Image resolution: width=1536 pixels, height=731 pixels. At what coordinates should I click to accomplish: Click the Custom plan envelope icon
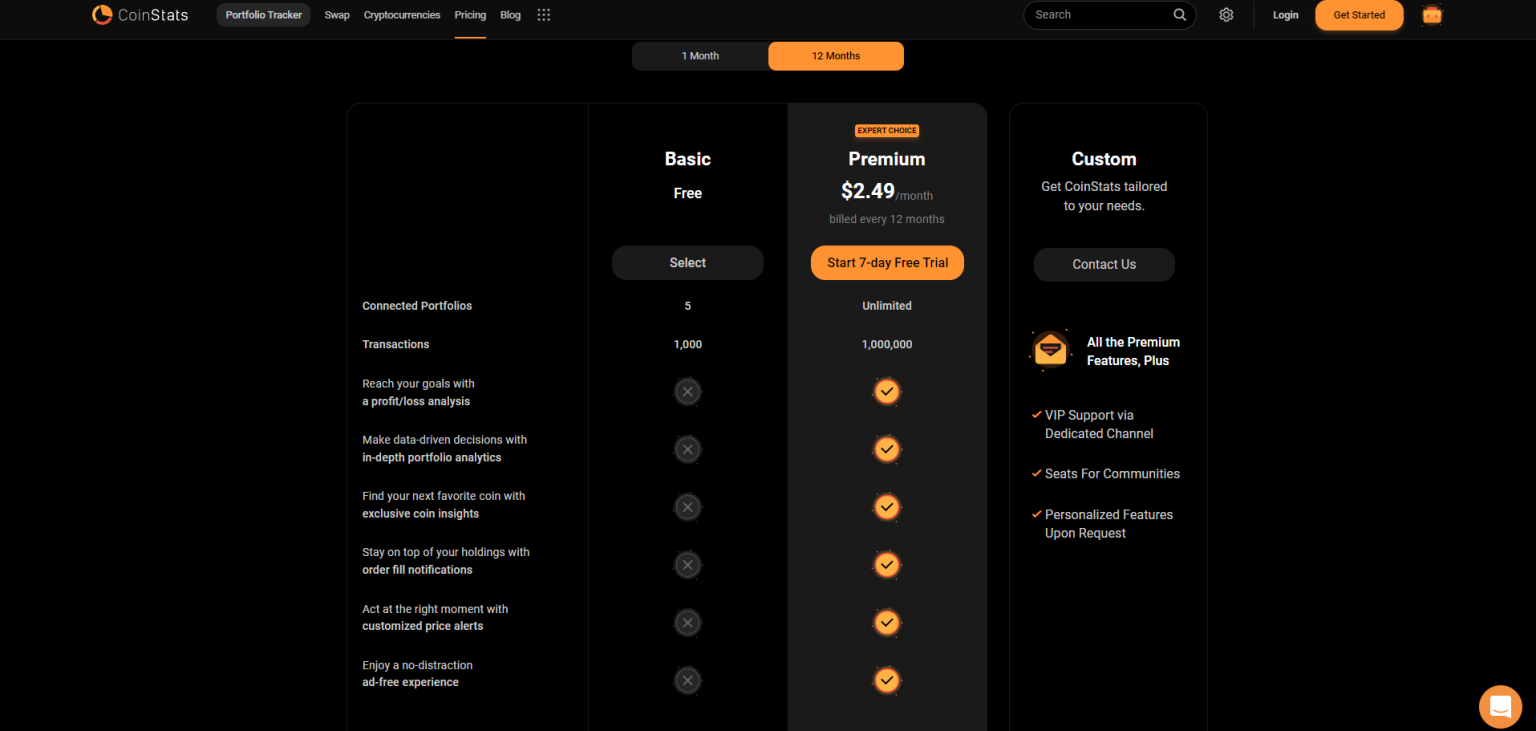pos(1050,350)
